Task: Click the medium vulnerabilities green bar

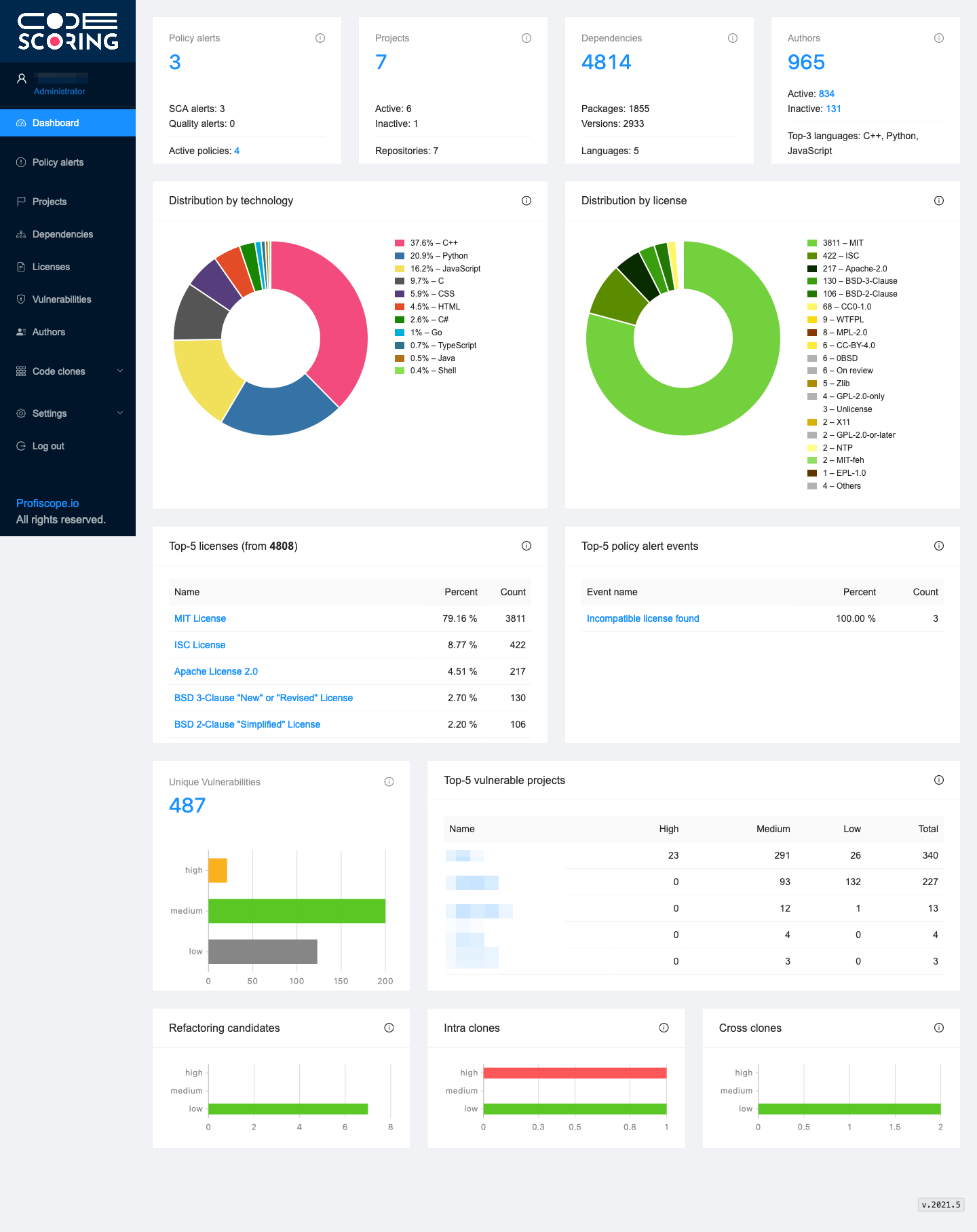Action: click(x=296, y=911)
